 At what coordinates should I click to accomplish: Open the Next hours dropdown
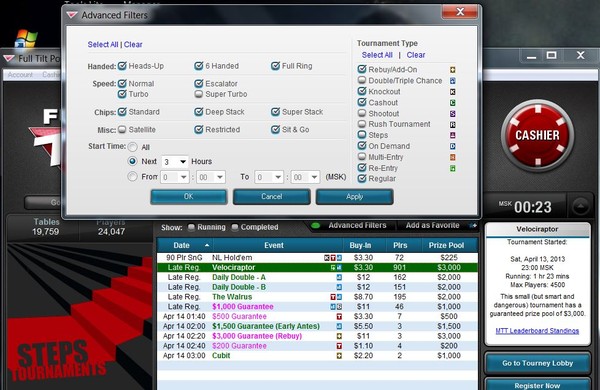[175, 162]
